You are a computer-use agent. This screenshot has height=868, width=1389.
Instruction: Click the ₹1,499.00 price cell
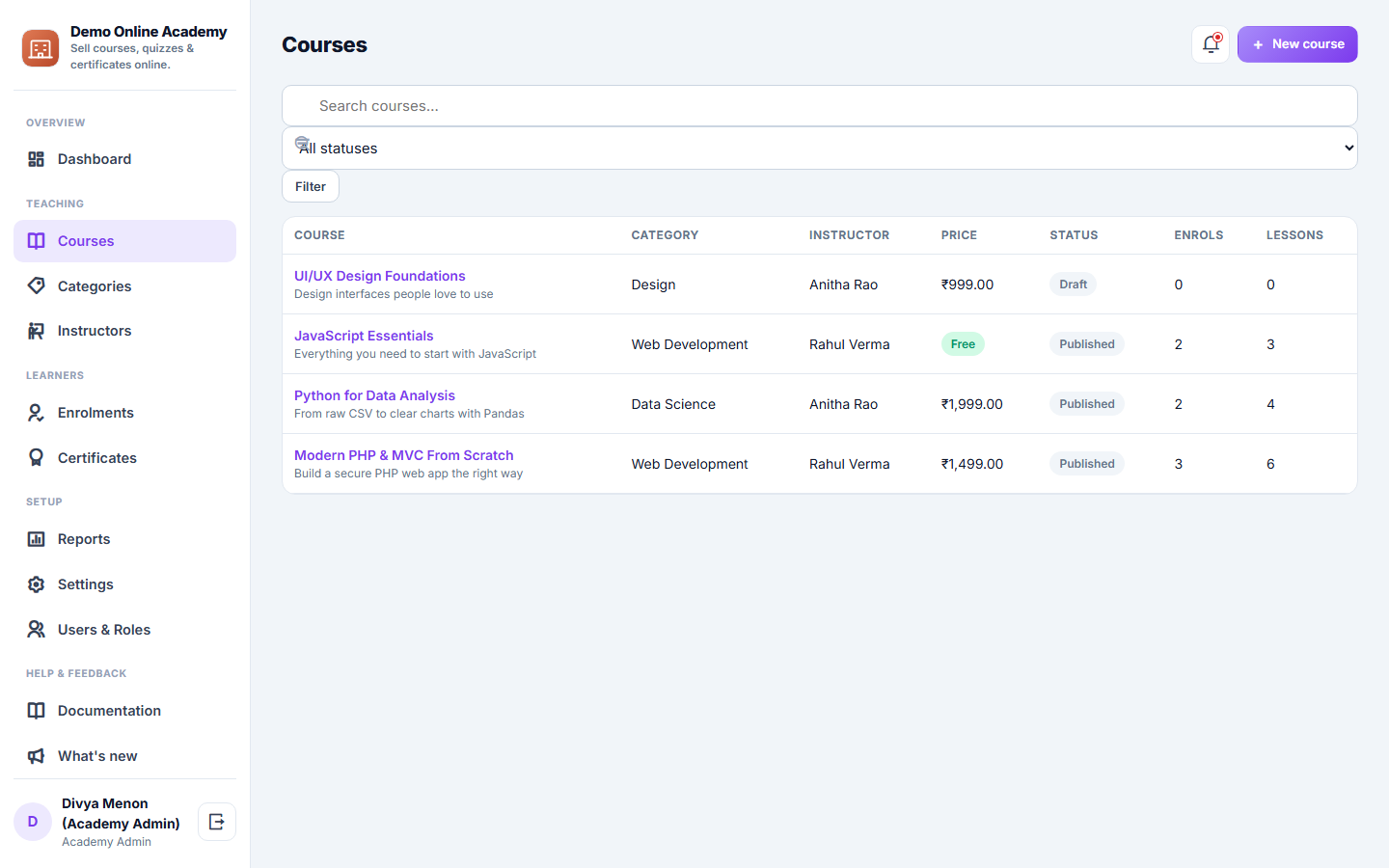tap(972, 464)
